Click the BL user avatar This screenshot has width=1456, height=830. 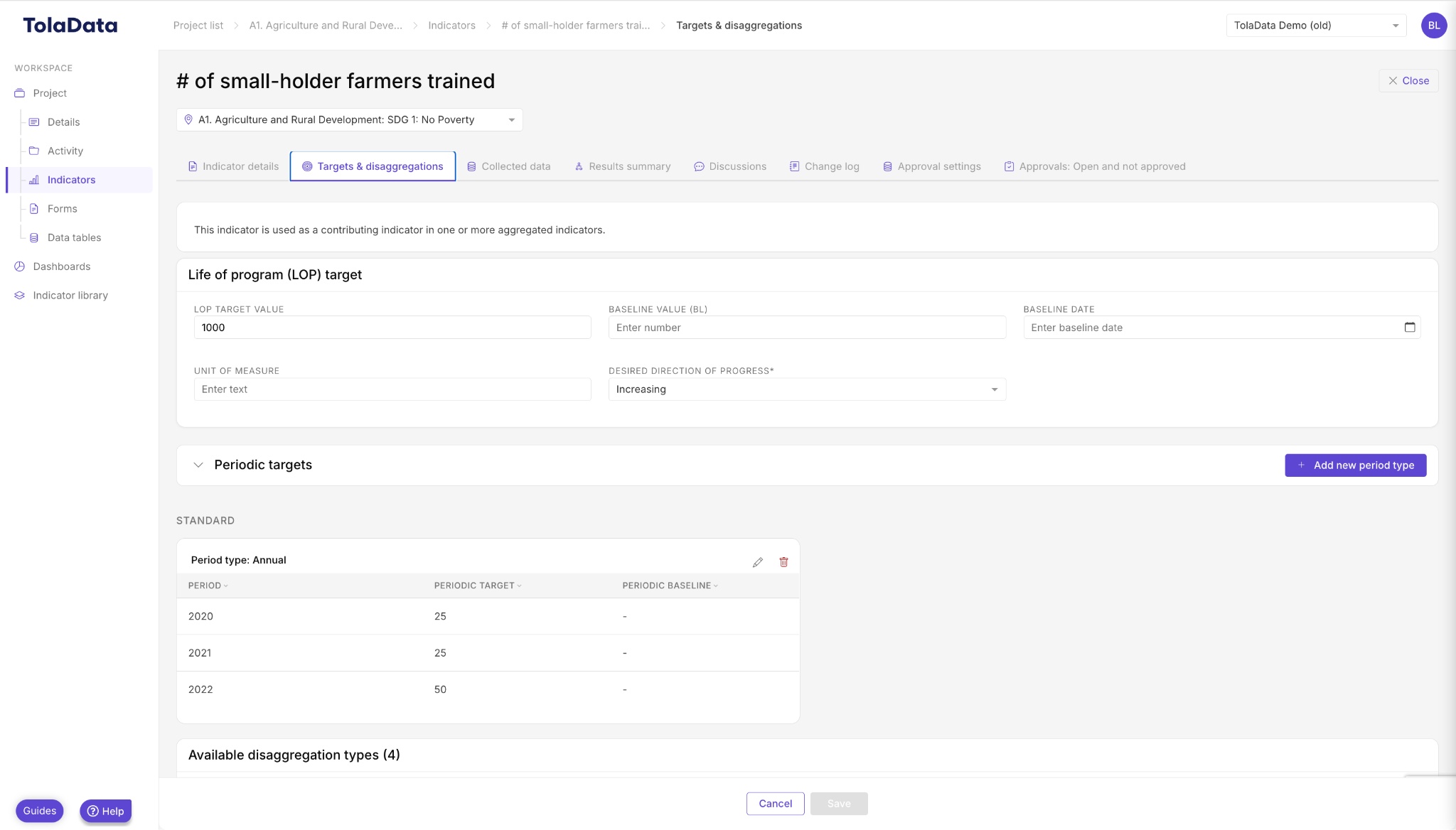(x=1434, y=26)
